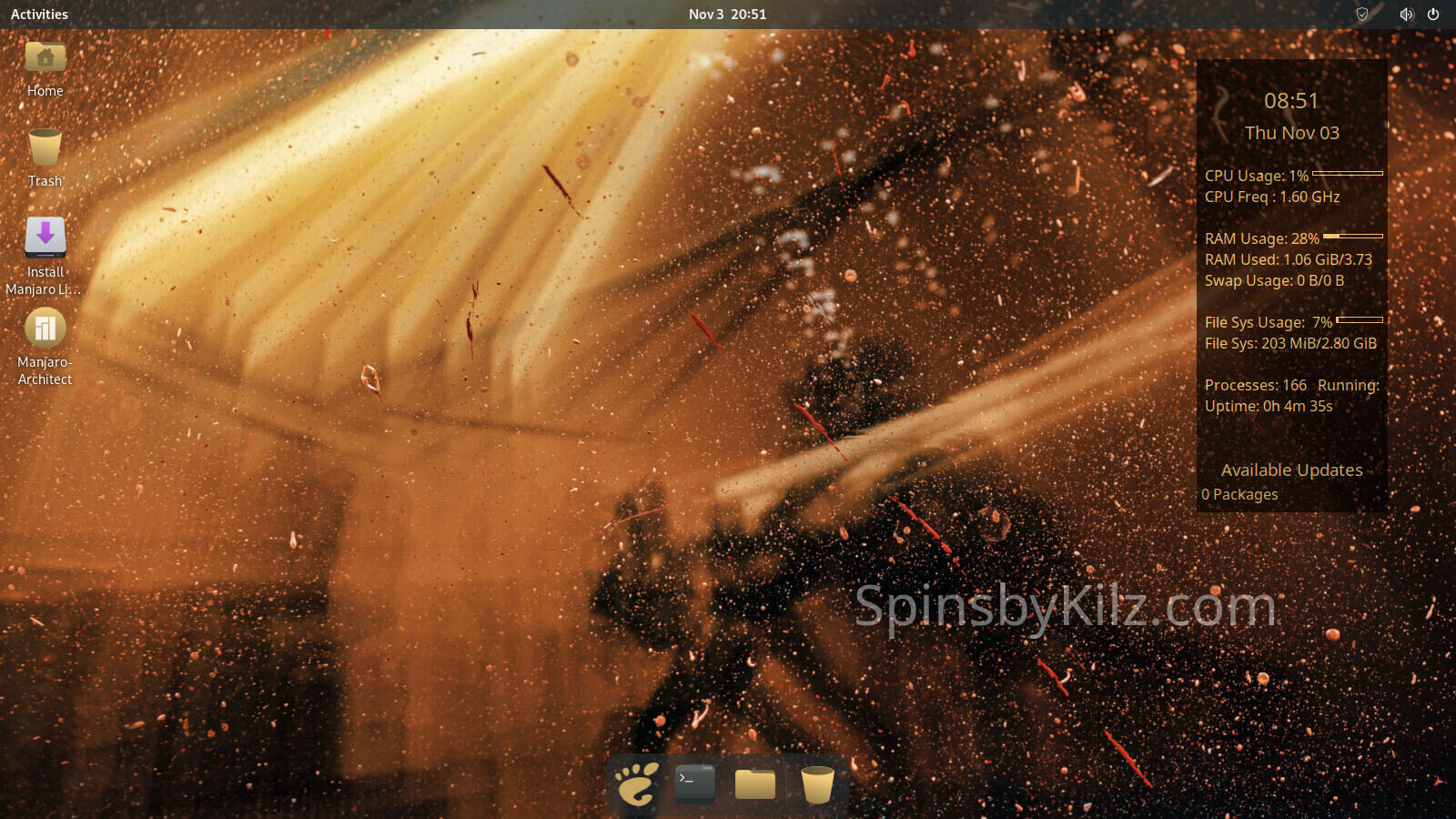
Task: Open the calendar from the Nov 3 20:51 clock
Action: pos(727,15)
